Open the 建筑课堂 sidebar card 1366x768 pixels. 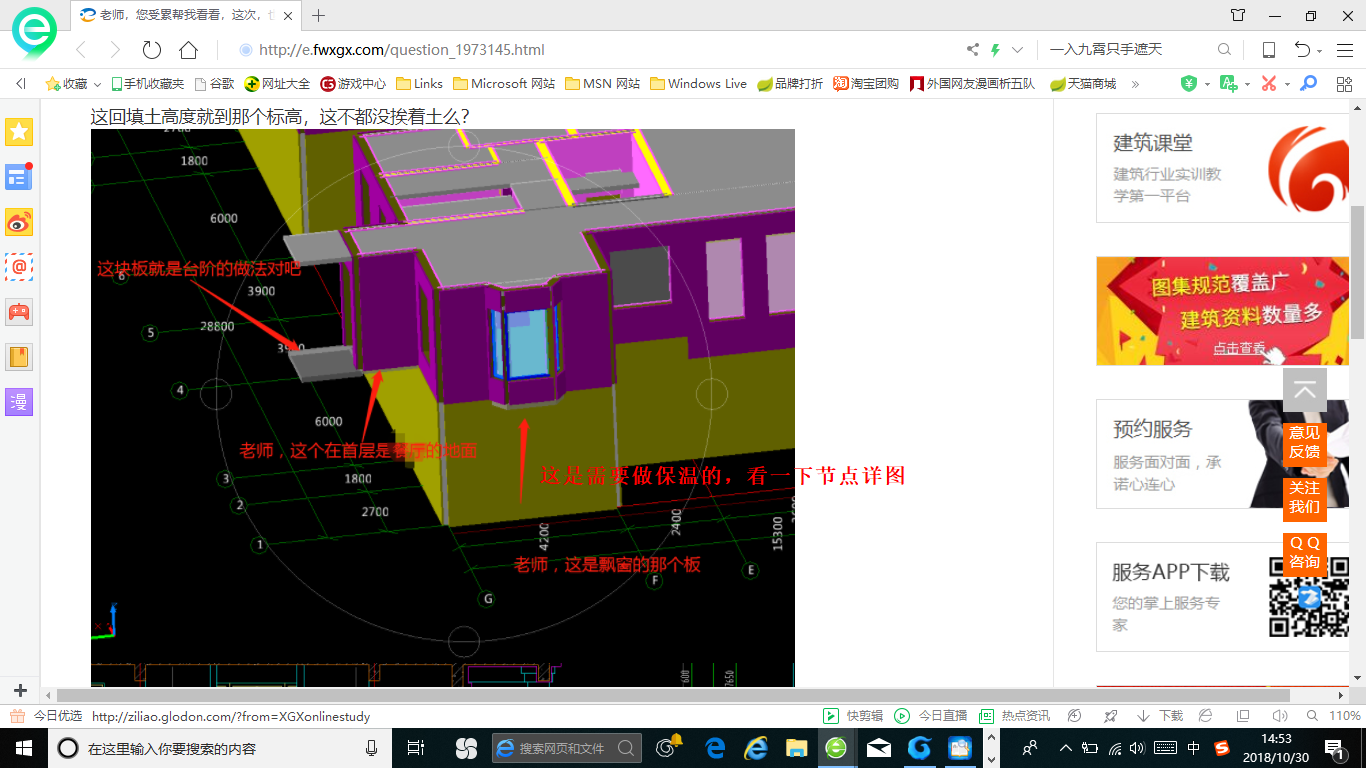click(1223, 168)
